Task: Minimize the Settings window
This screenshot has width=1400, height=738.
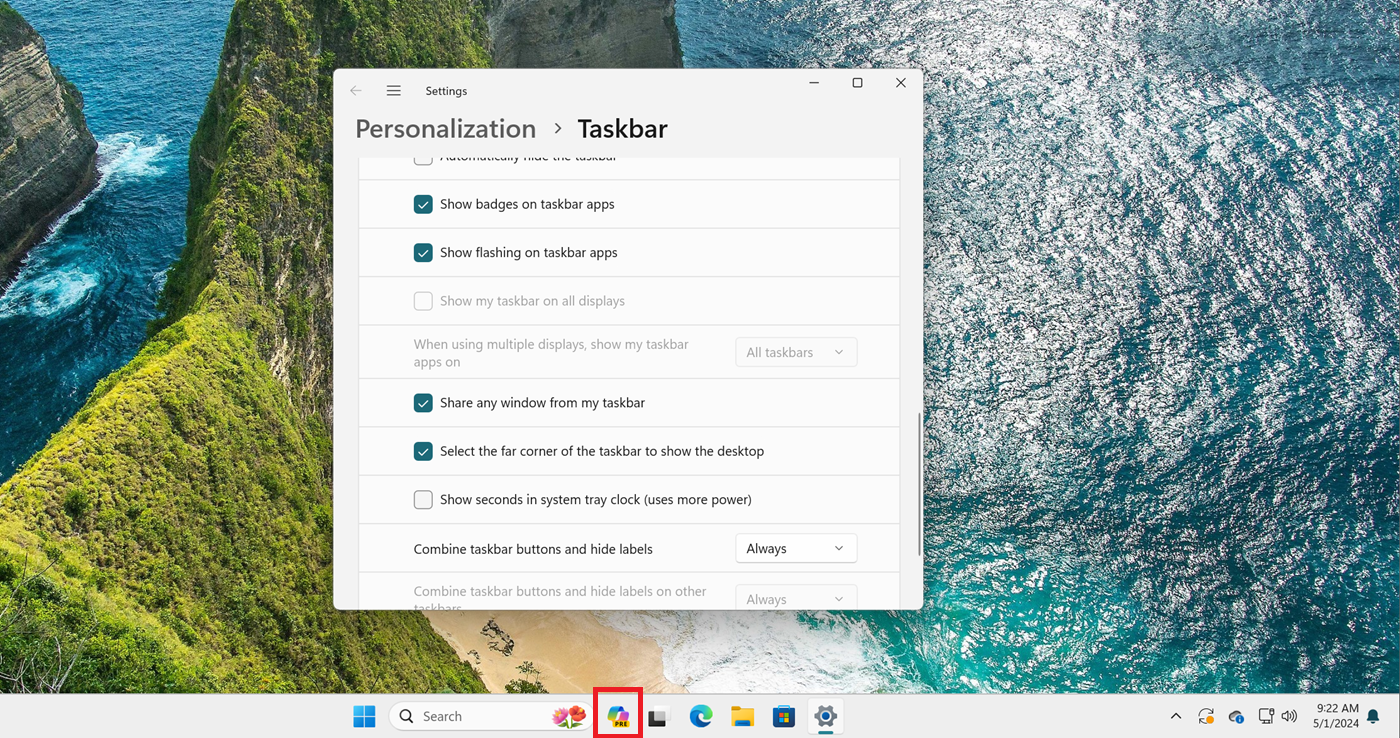Action: pyautogui.click(x=813, y=83)
